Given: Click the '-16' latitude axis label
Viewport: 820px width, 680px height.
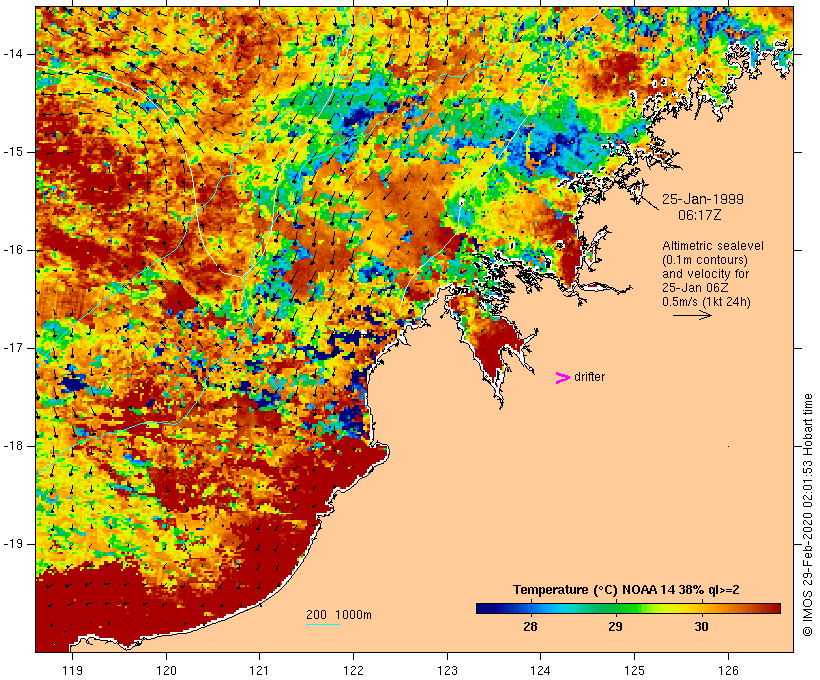Looking at the screenshot, I should [13, 250].
